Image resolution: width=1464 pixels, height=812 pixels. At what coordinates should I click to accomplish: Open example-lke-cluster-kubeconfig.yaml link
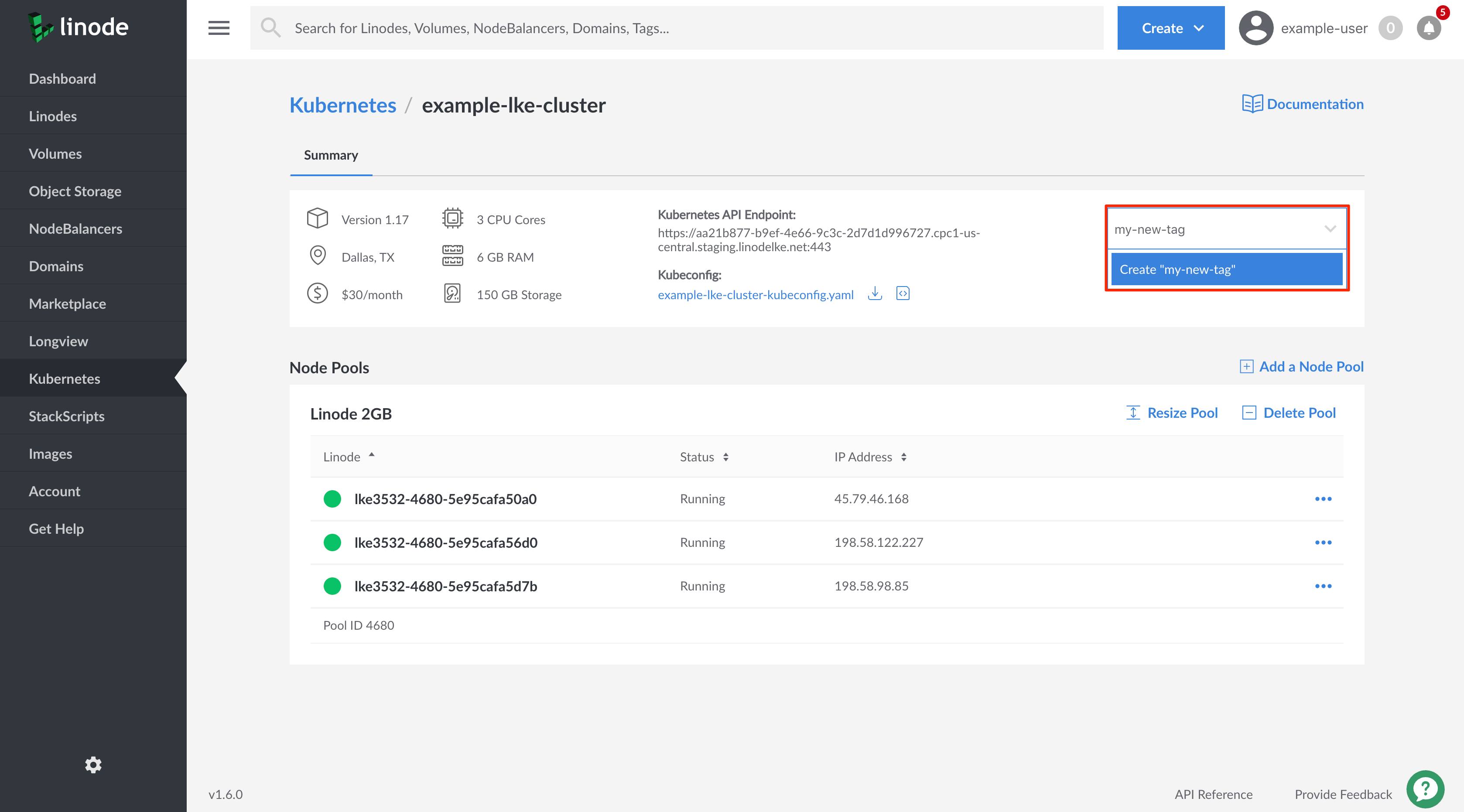tap(755, 294)
